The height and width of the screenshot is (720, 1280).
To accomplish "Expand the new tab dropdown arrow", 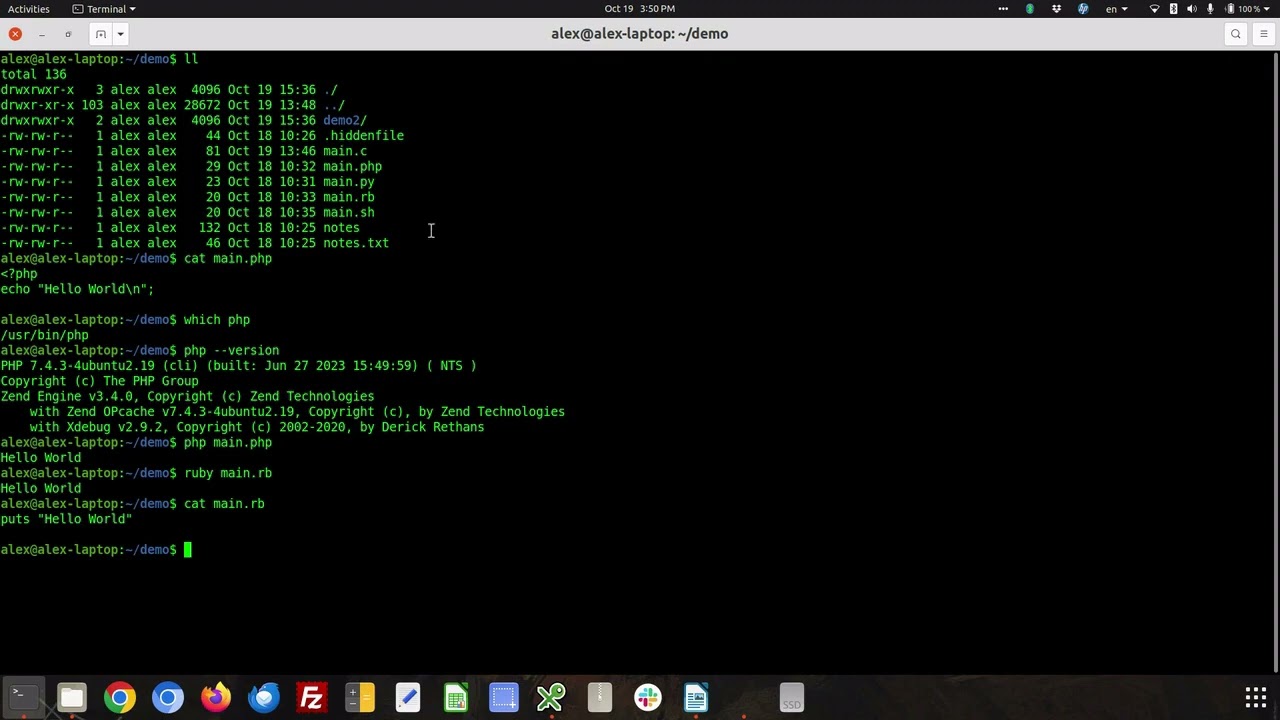I will point(120,34).
